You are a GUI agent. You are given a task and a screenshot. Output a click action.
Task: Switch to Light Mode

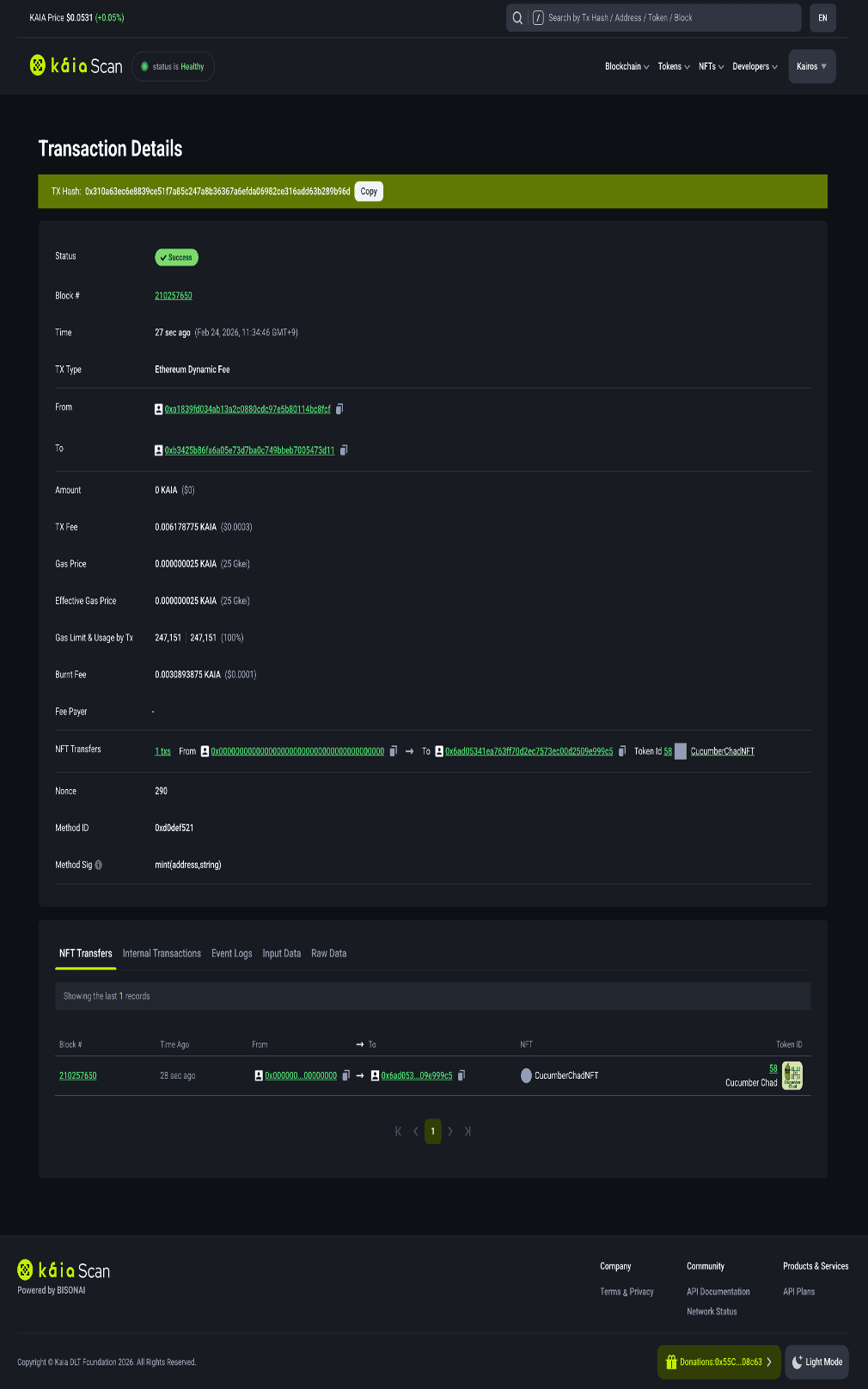[816, 1361]
